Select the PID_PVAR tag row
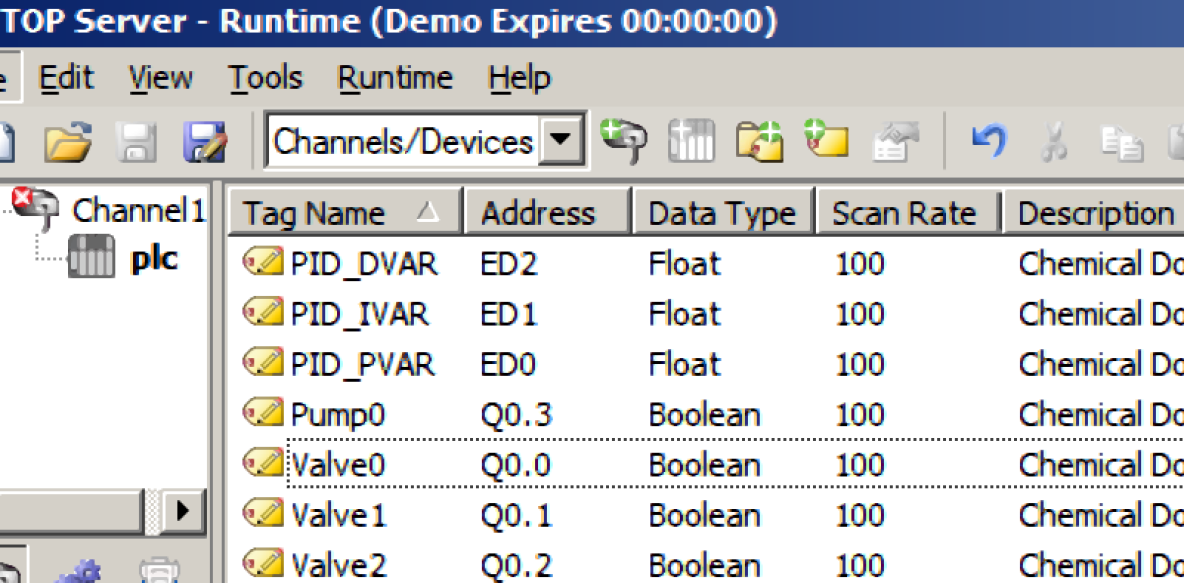 (x=706, y=364)
